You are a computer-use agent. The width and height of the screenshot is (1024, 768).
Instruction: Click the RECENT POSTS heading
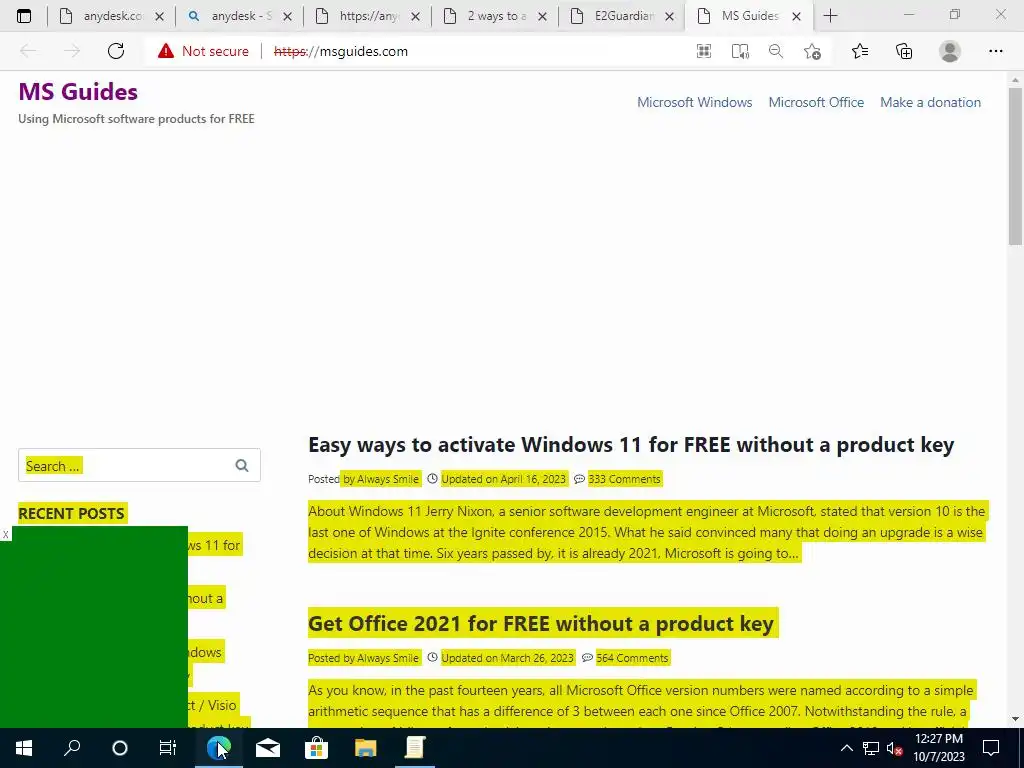pos(71,514)
